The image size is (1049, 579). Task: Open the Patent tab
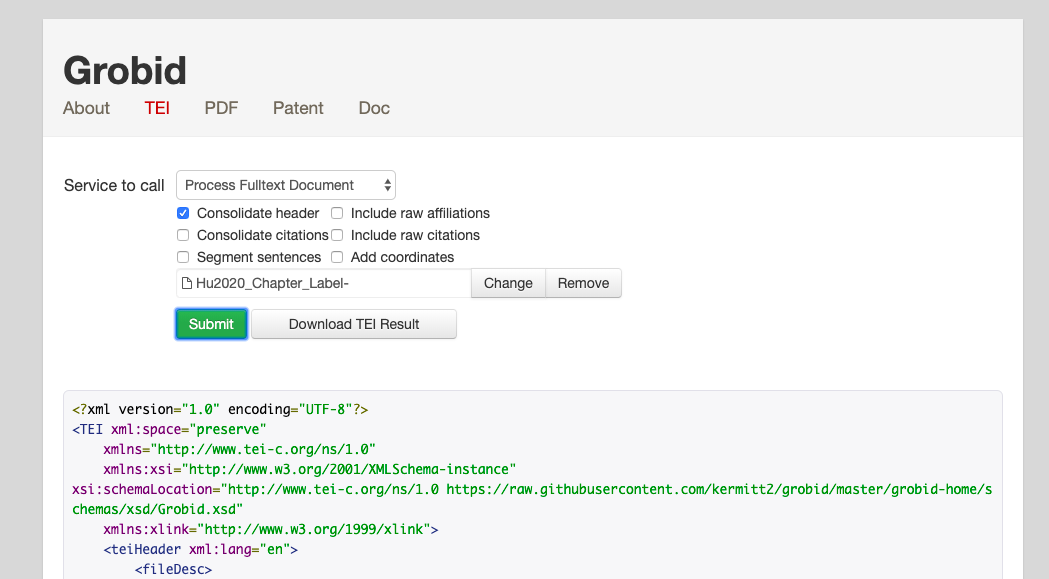pos(297,108)
